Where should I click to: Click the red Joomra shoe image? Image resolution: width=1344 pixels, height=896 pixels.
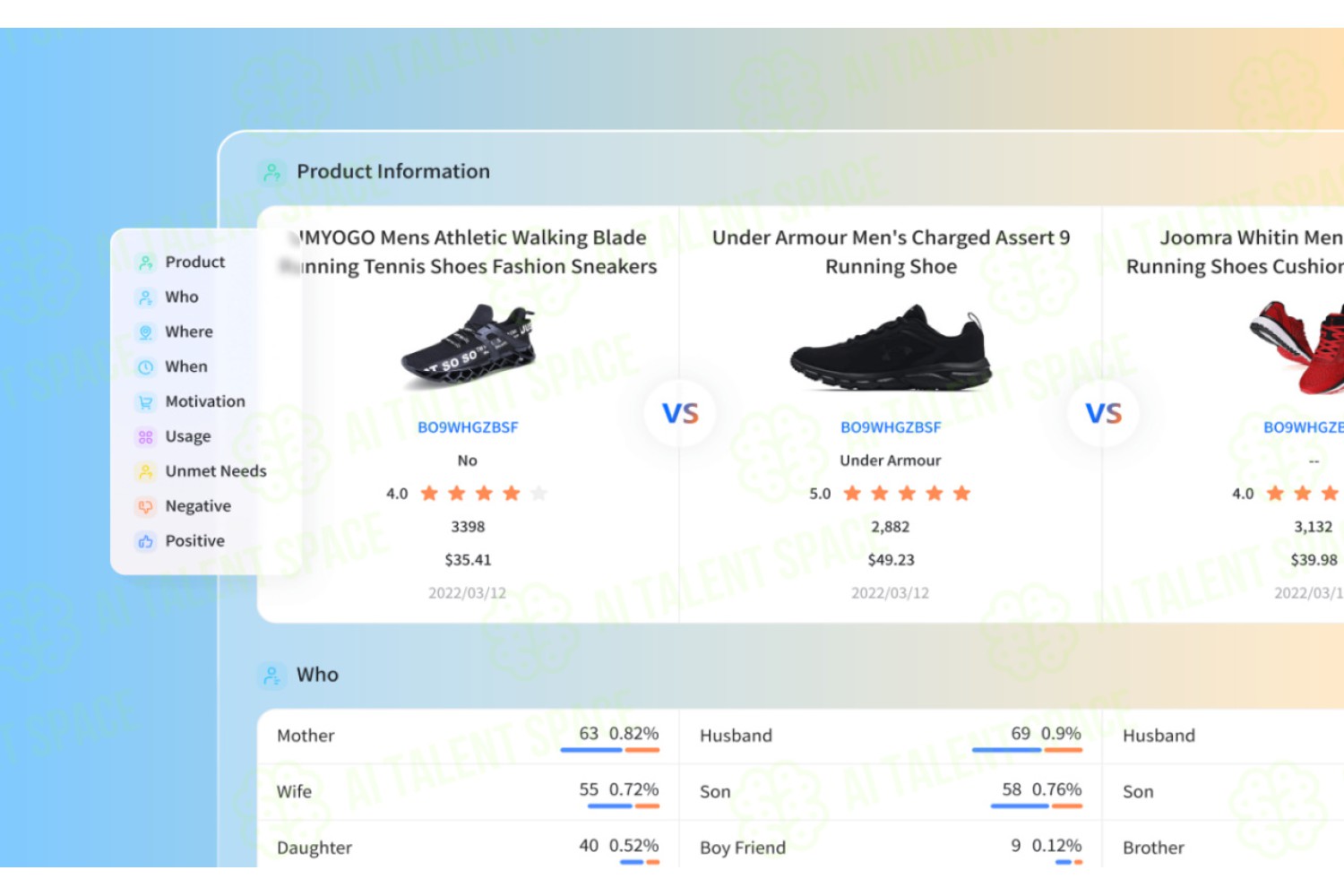tap(1298, 346)
